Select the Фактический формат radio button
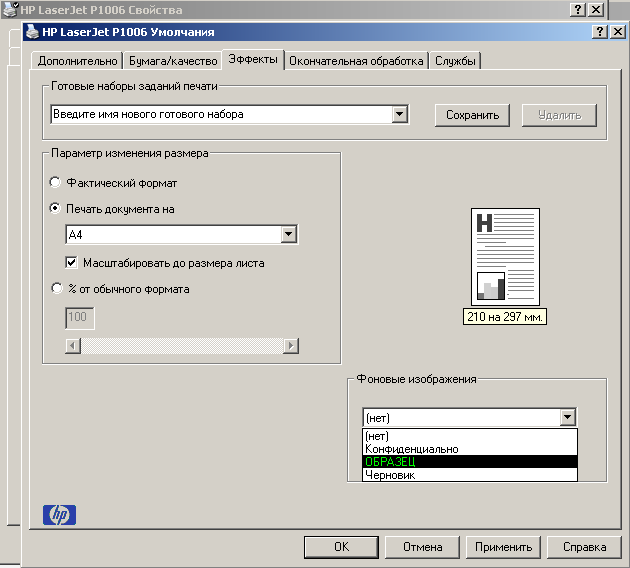 tap(55, 182)
